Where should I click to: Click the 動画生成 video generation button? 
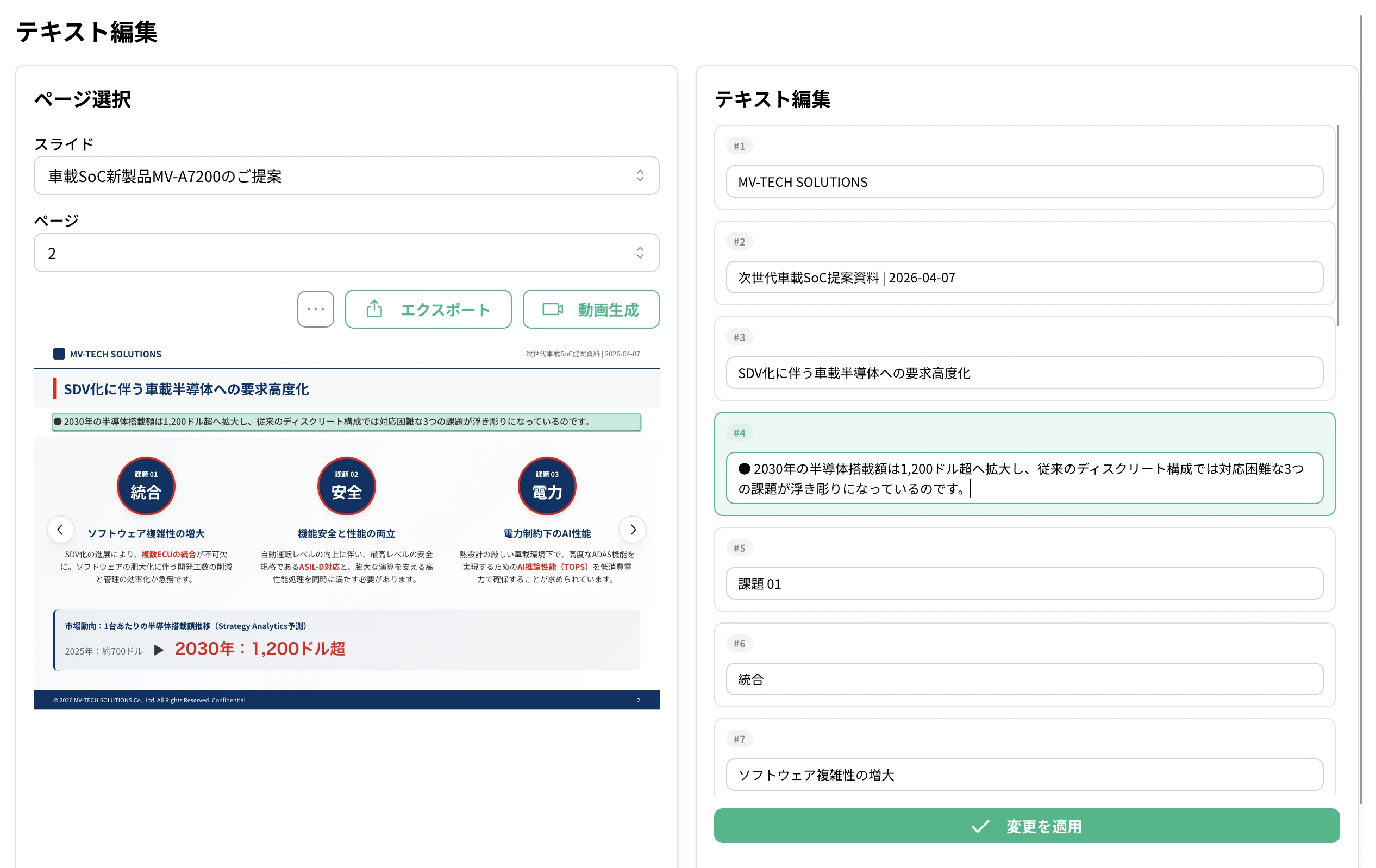591,309
